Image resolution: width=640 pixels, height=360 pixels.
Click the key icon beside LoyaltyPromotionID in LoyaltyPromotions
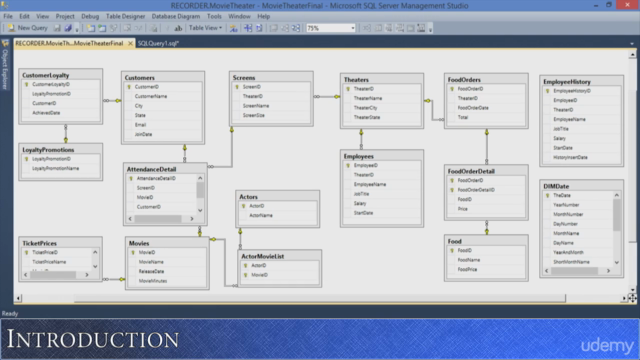tap(27, 159)
